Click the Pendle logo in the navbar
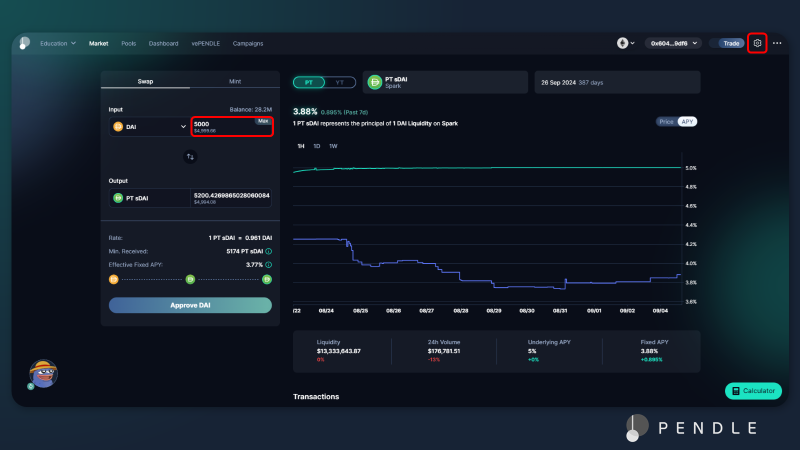Image resolution: width=800 pixels, height=450 pixels. click(24, 43)
